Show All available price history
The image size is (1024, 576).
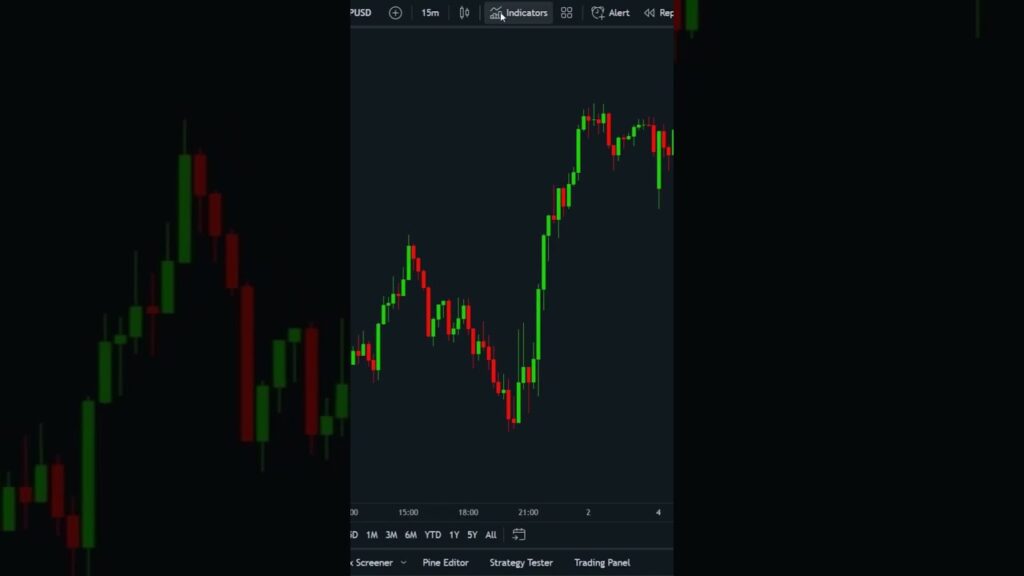[x=491, y=535]
